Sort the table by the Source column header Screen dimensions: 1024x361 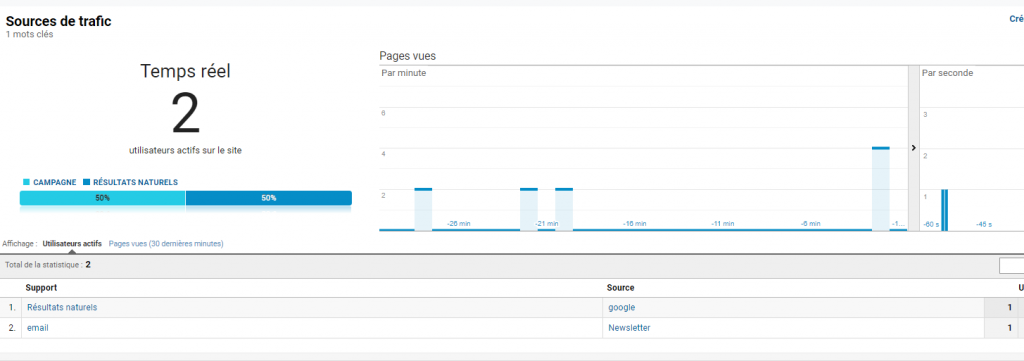(620, 288)
